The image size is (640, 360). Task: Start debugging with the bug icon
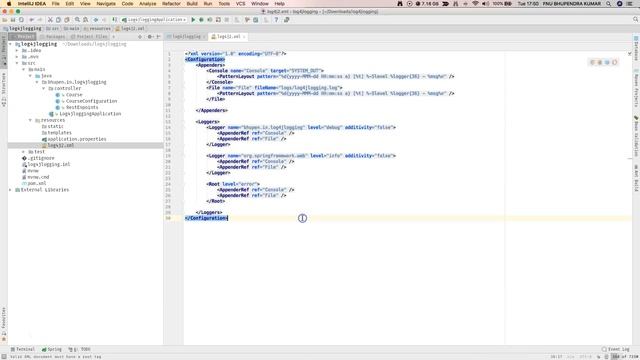coord(201,20)
